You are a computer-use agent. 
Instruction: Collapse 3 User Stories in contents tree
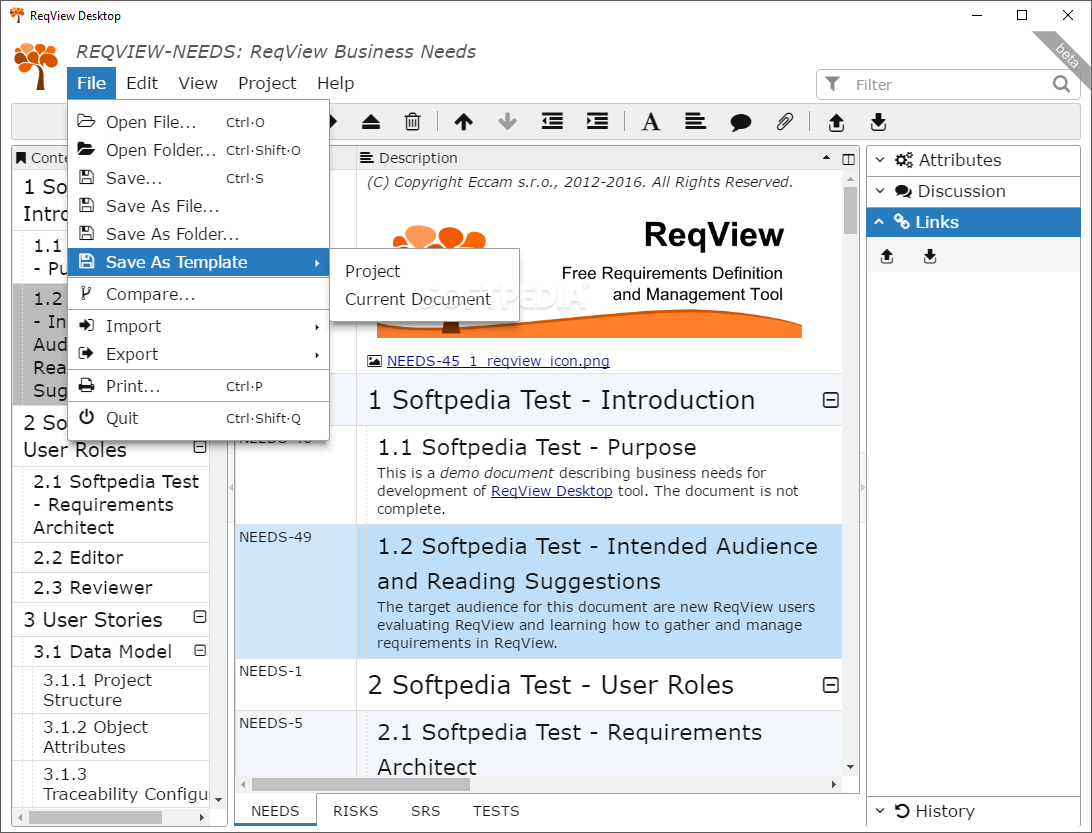(x=200, y=617)
